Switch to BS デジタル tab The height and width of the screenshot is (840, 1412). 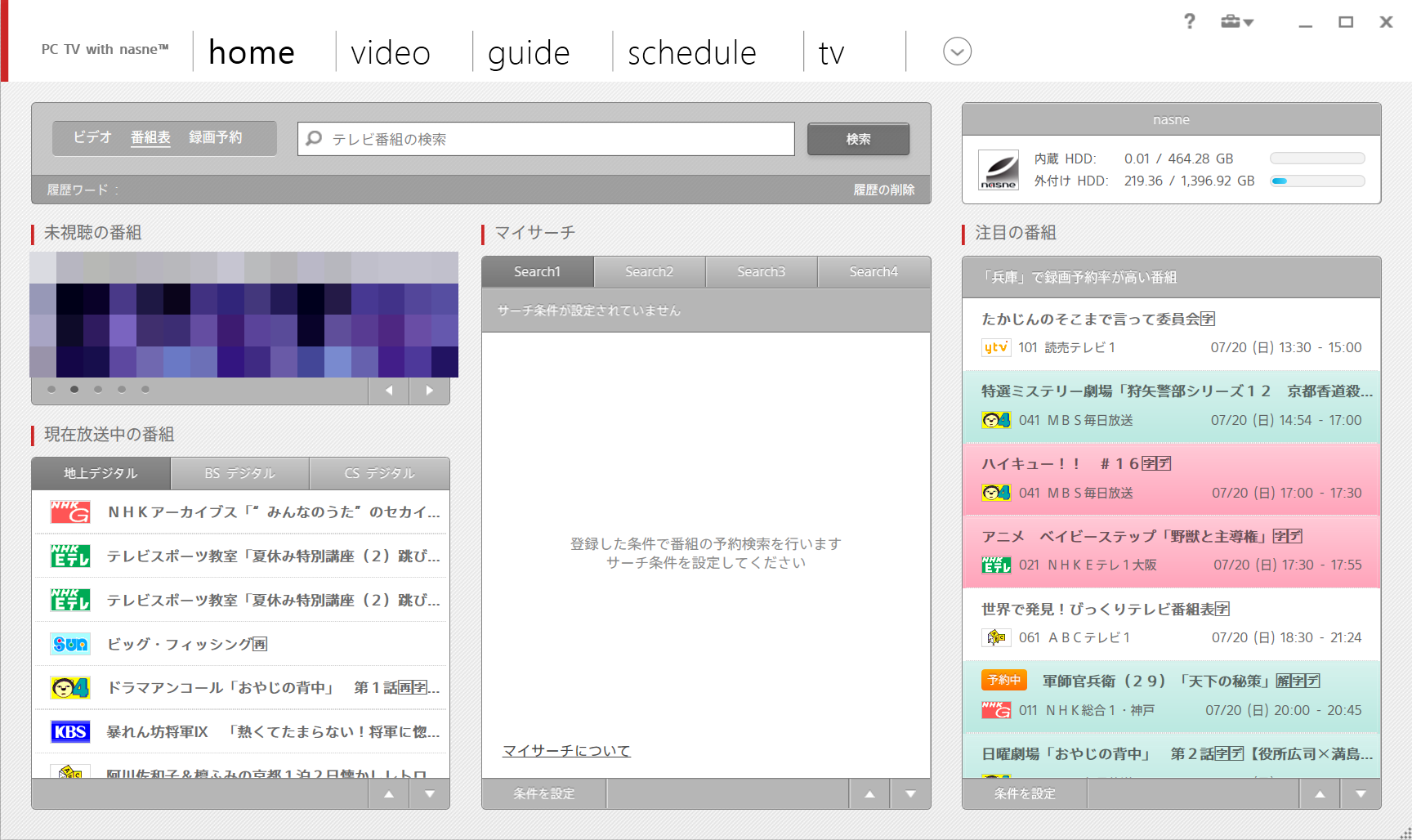[239, 473]
